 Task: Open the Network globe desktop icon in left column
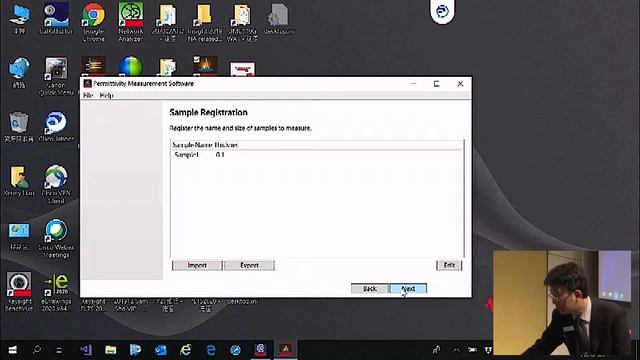(x=19, y=73)
